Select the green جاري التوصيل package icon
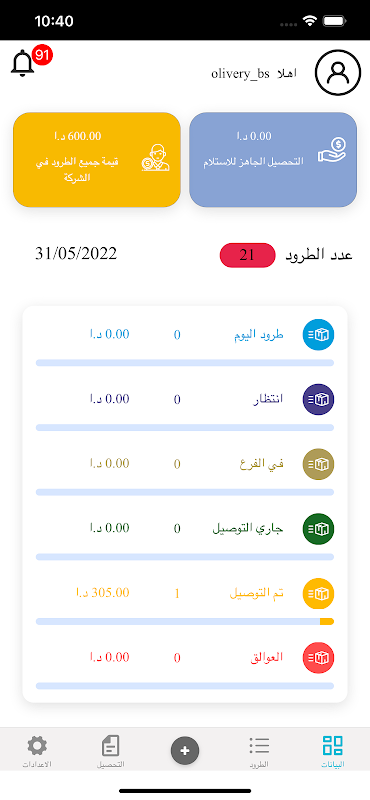 click(x=318, y=529)
